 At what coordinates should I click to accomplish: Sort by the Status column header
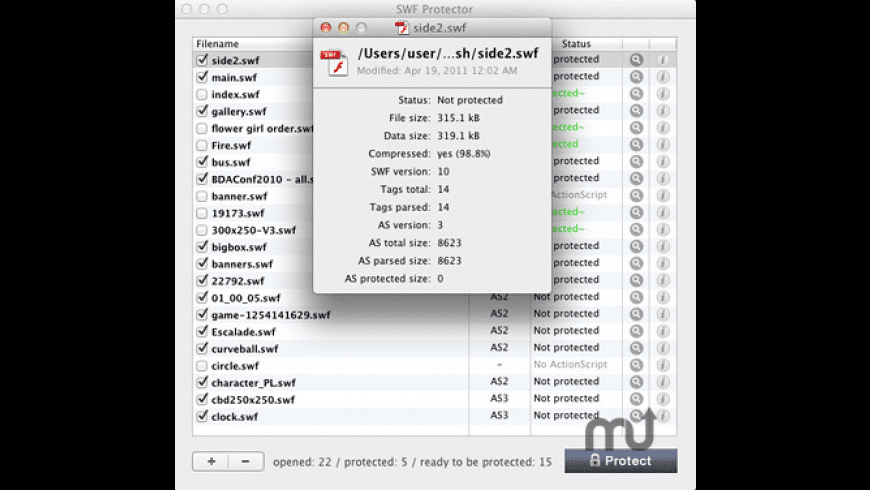click(576, 43)
